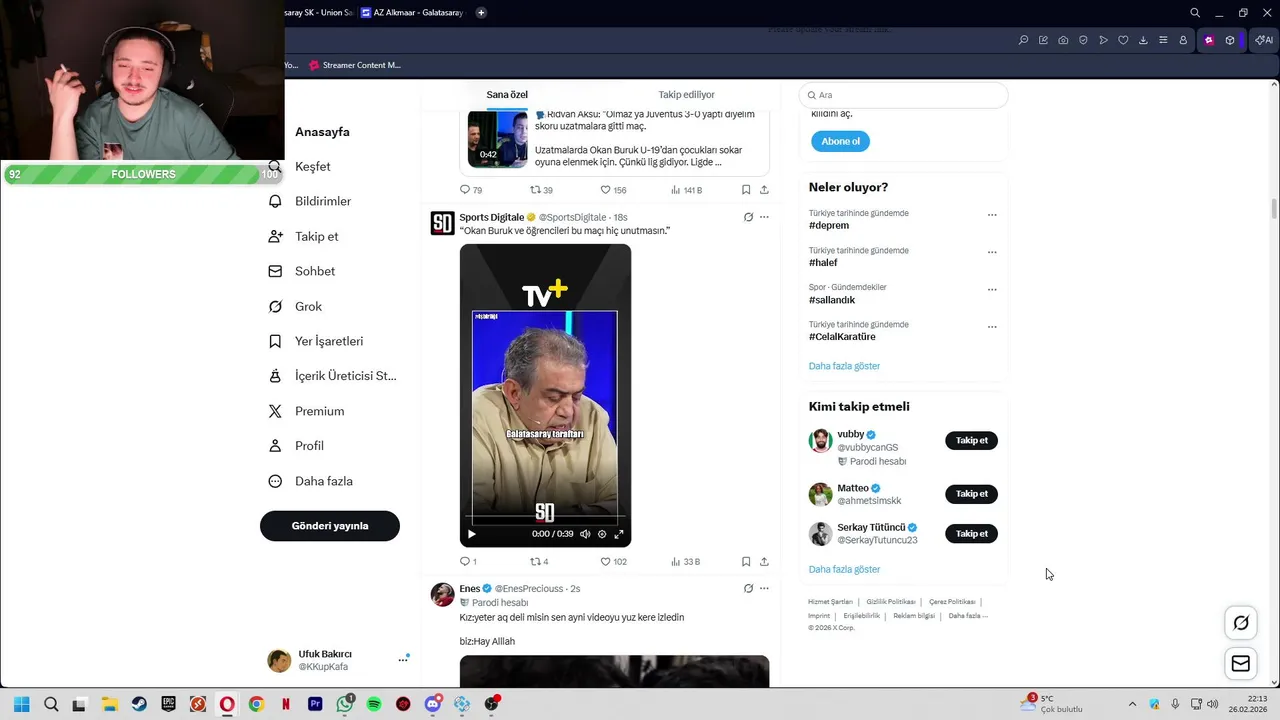Screen dimensions: 1280x720
Task: Click Daha fazla göster under Kimi takip etmeli
Action: coord(844,569)
